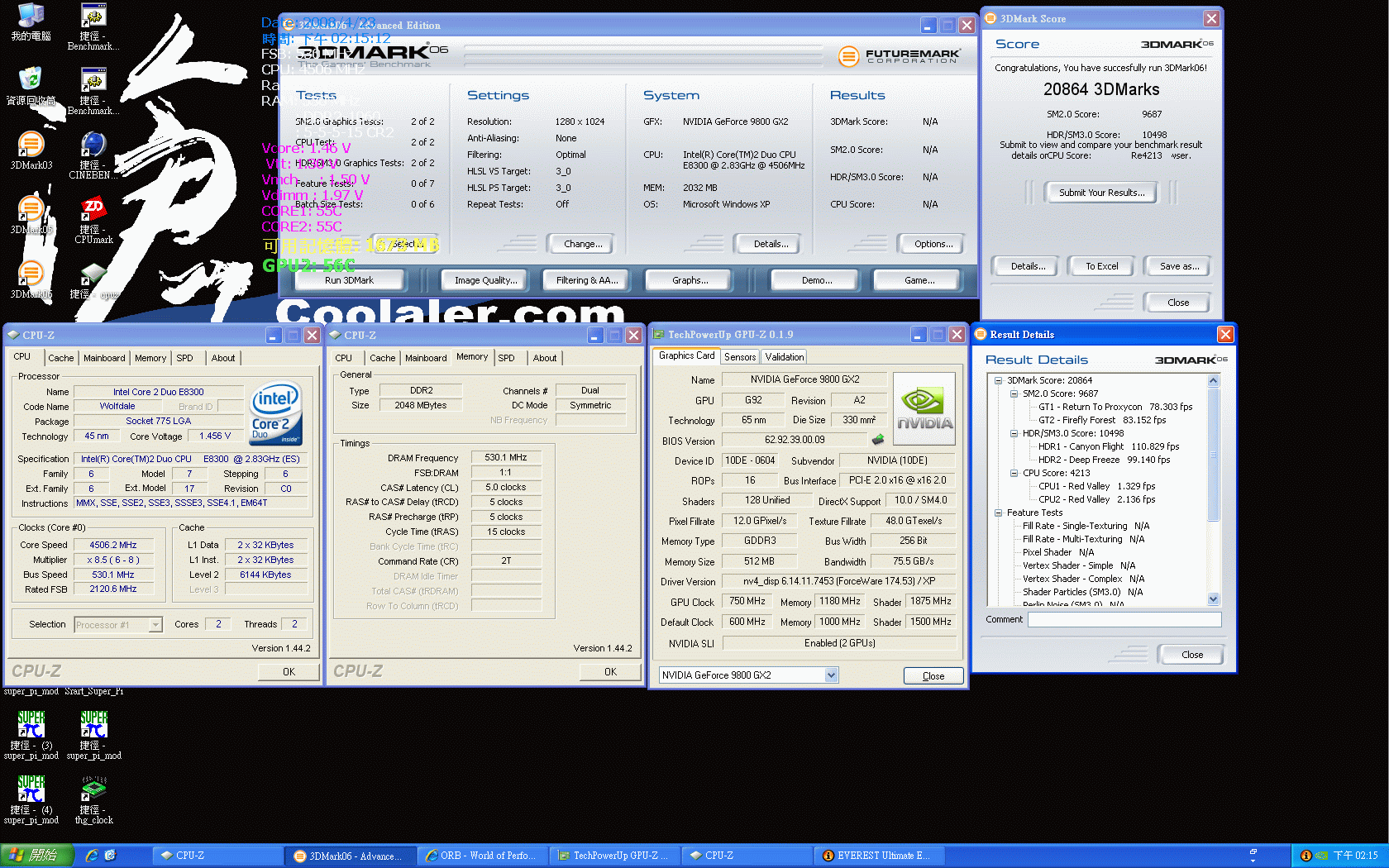Click the DRAM Frequency value 530.1 MHz
This screenshot has width=1389, height=868.
(506, 458)
